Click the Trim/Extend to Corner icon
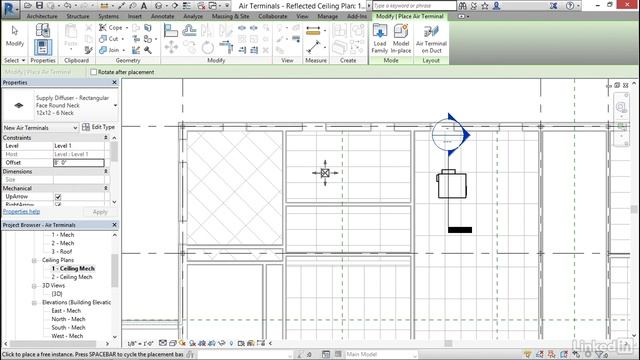The width and height of the screenshot is (640, 360). tap(226, 47)
